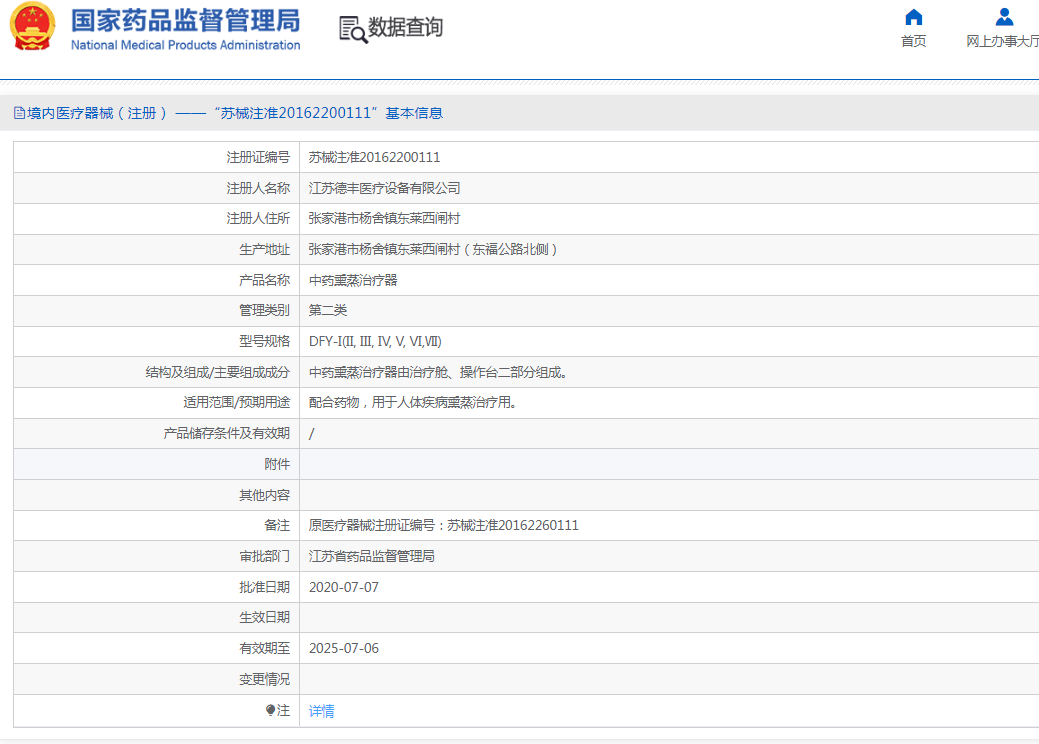
Task: Click the national emblem logo
Action: tap(32, 27)
